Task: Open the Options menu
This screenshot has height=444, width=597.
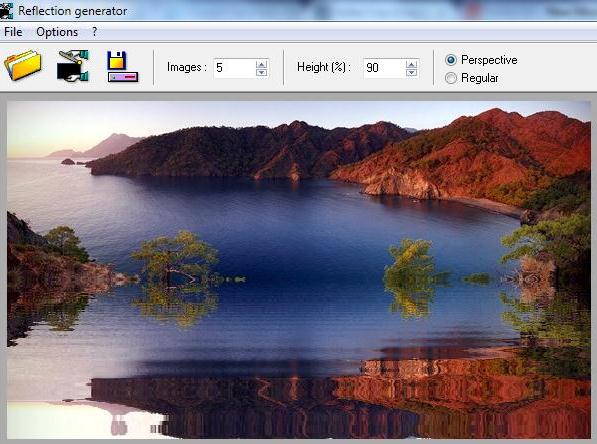Action: (57, 32)
